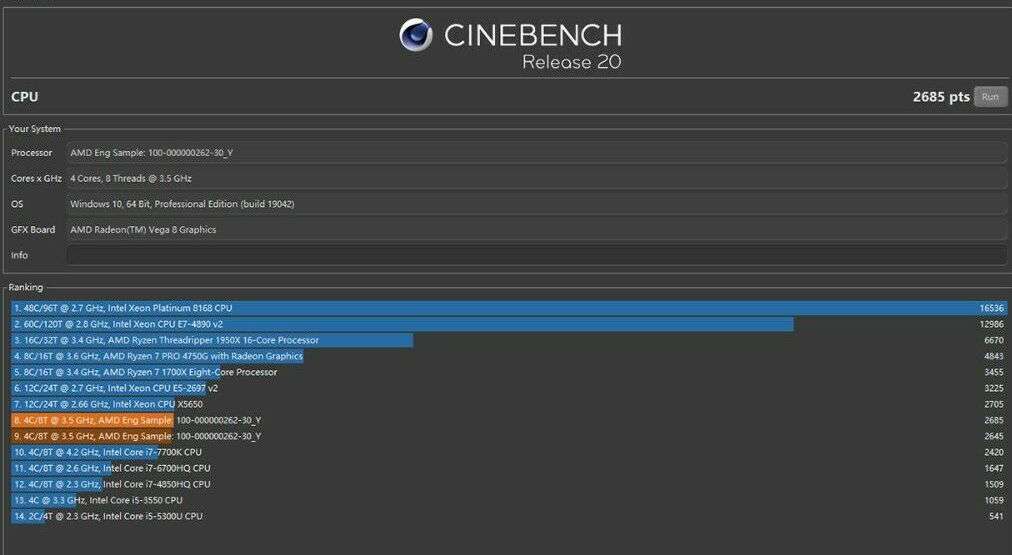
Task: Select the Xeon E7-4890 v2 ranking row
Action: 509,324
